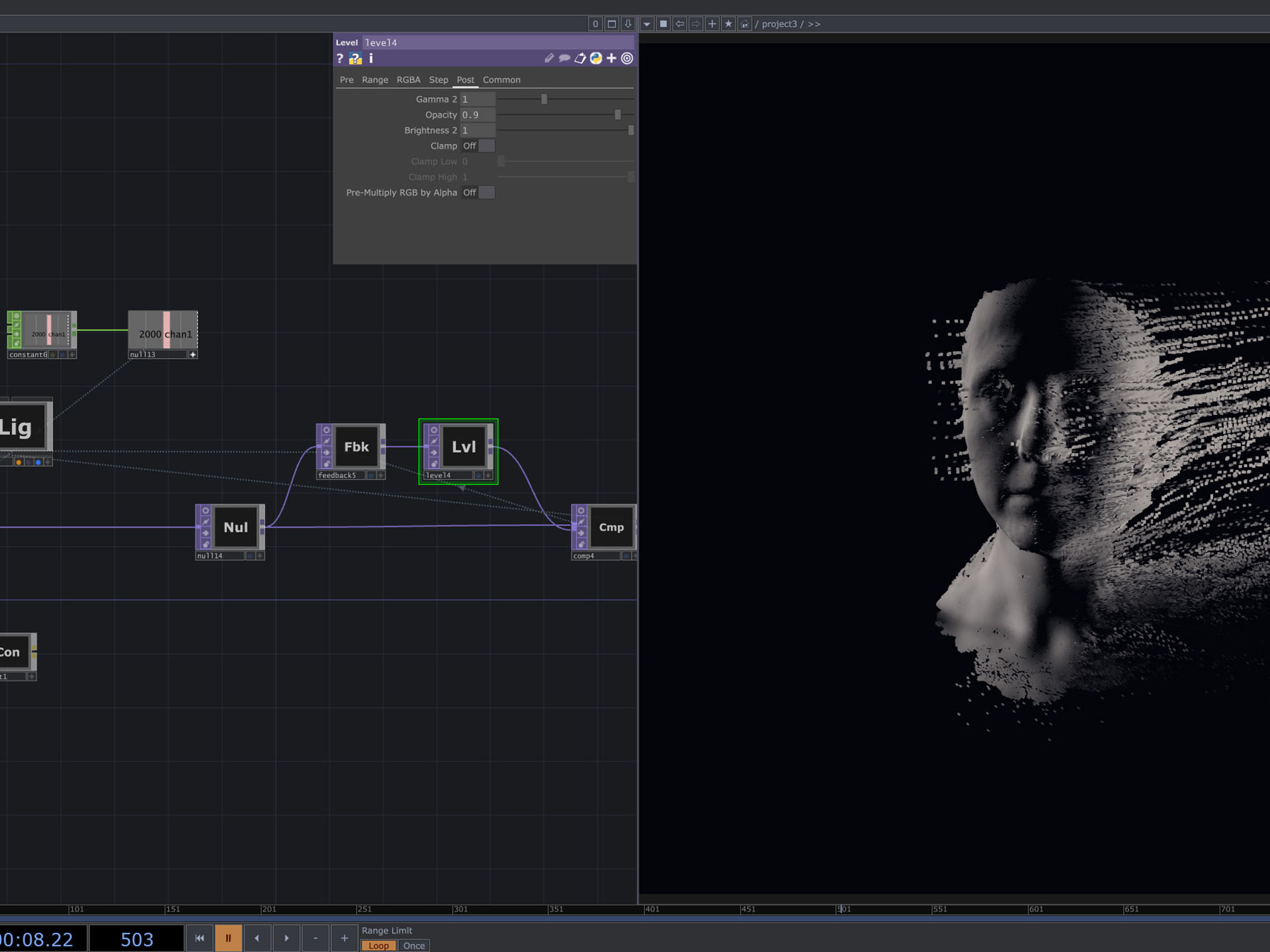Open the Common parameter tab
The height and width of the screenshot is (952, 1270).
pyautogui.click(x=501, y=80)
